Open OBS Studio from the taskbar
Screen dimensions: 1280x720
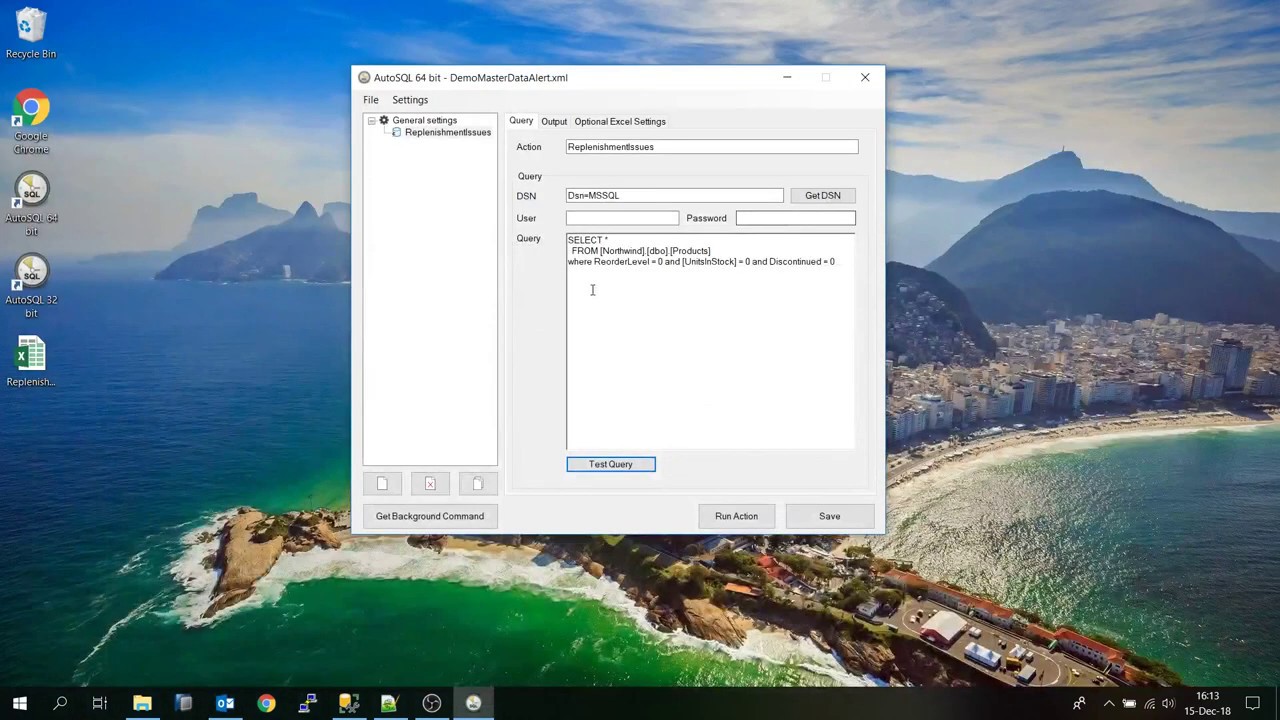432,703
